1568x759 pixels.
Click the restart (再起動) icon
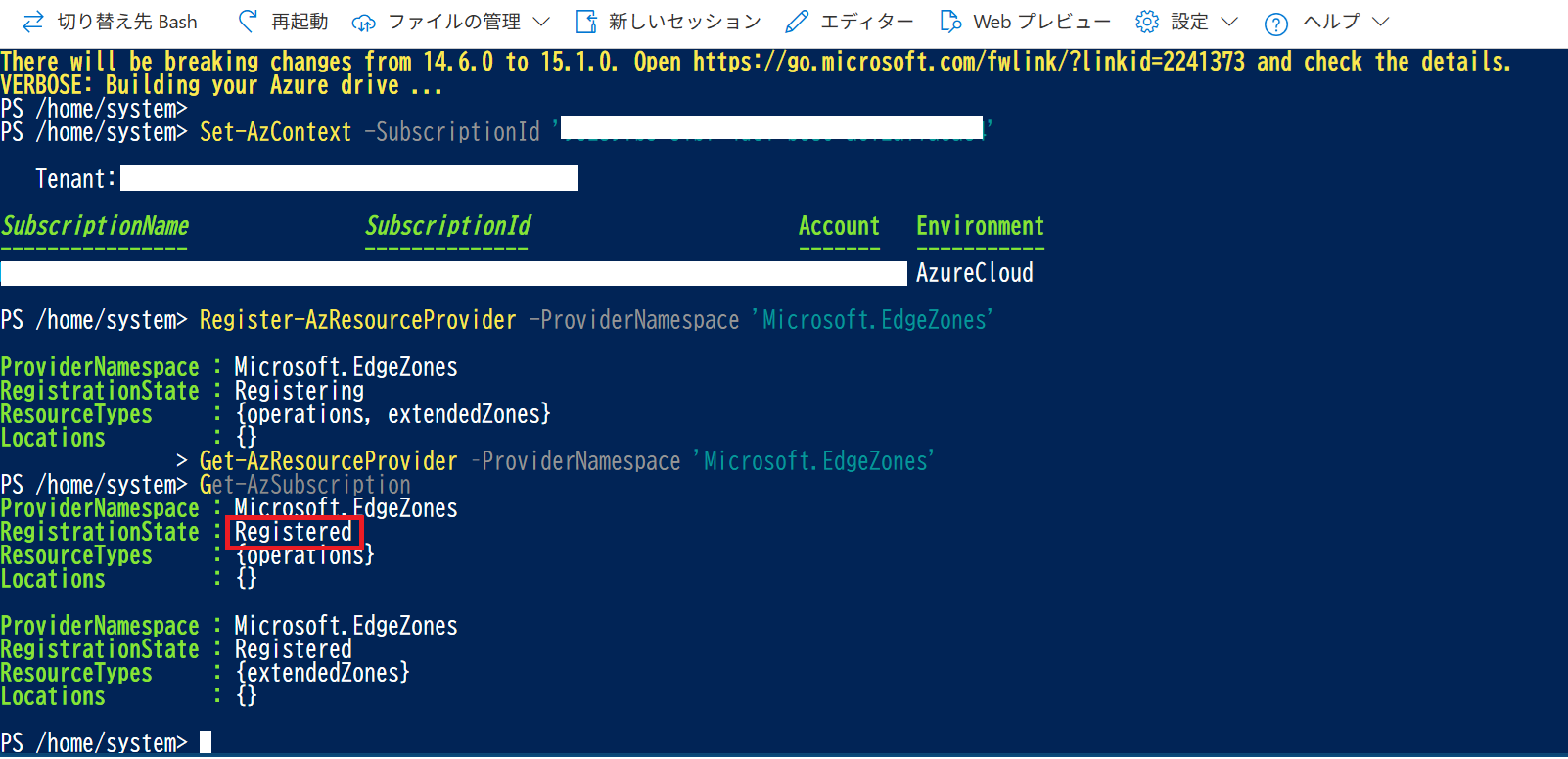tap(249, 22)
